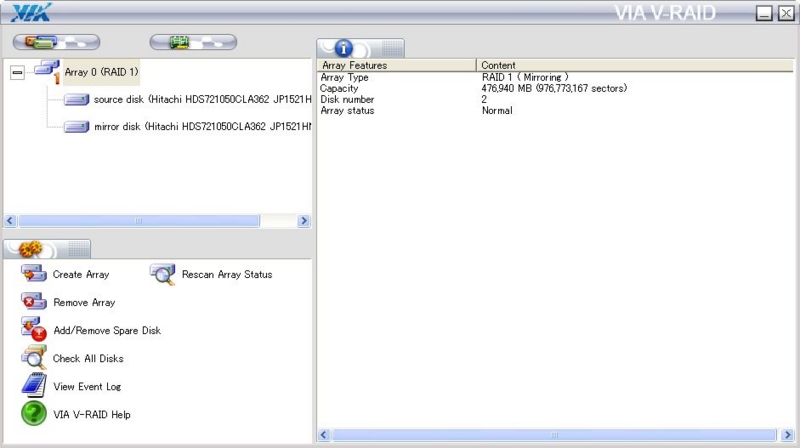Image resolution: width=800 pixels, height=448 pixels.
Task: Click the tree panel horizontal scrollbar thumb
Action: point(139,221)
